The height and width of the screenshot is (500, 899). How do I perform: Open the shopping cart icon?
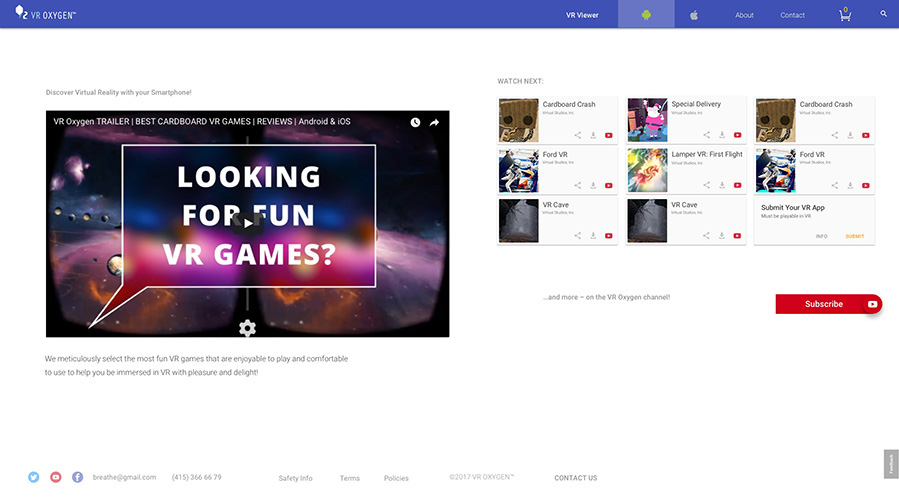[x=845, y=15]
